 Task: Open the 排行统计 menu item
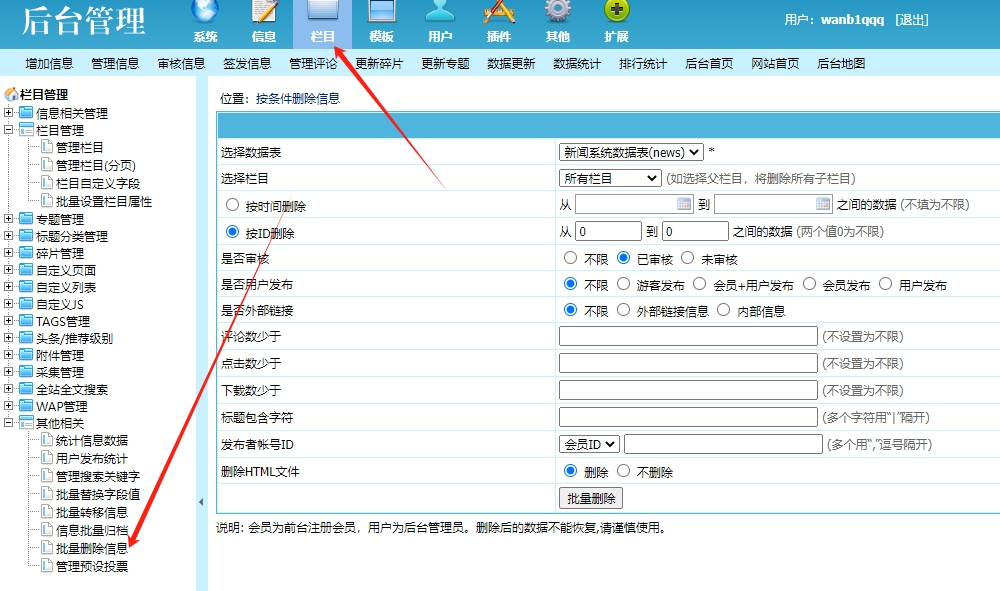pos(643,63)
